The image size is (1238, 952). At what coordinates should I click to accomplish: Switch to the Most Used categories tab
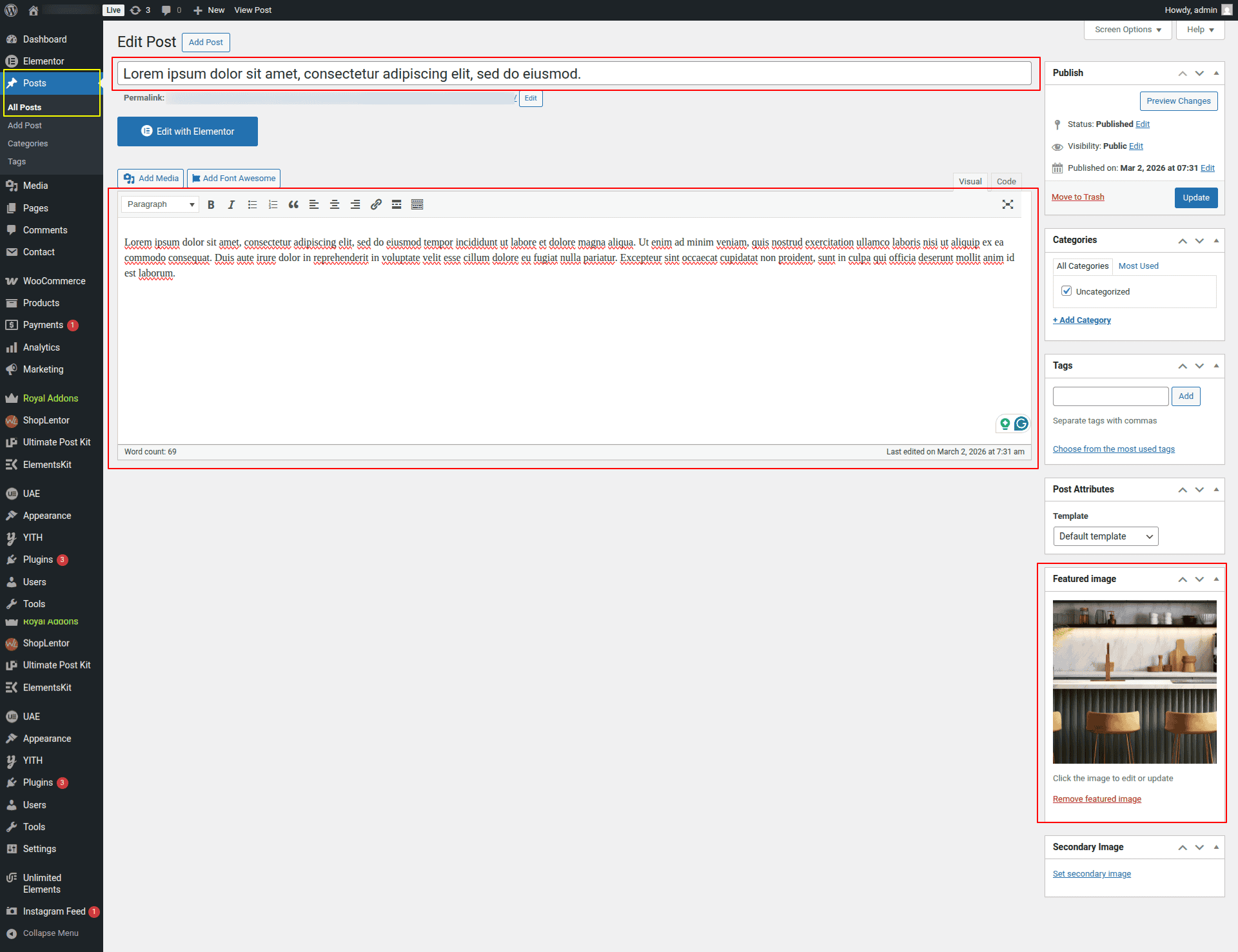pos(1138,266)
